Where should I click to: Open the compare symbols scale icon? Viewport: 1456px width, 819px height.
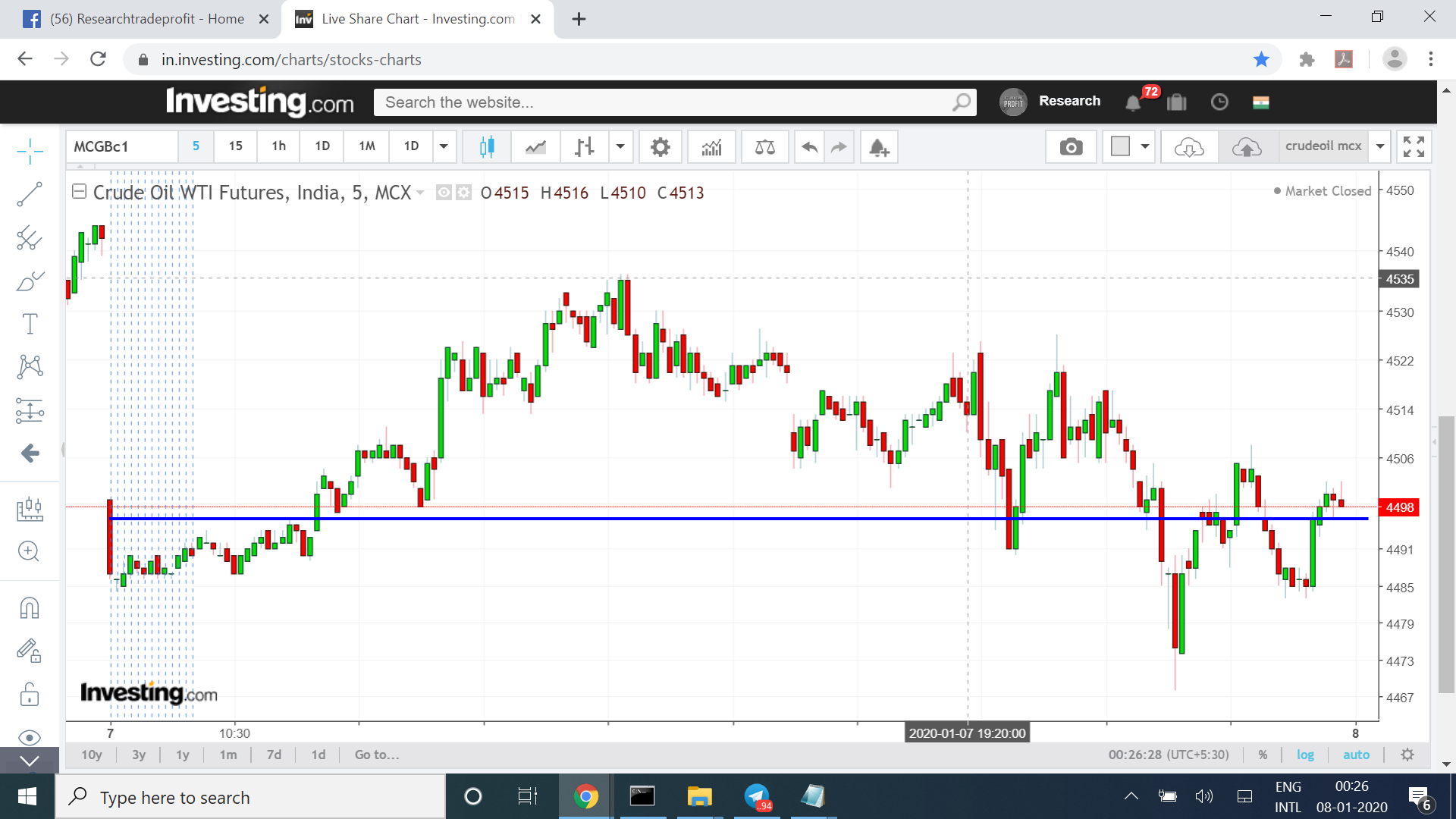(765, 146)
